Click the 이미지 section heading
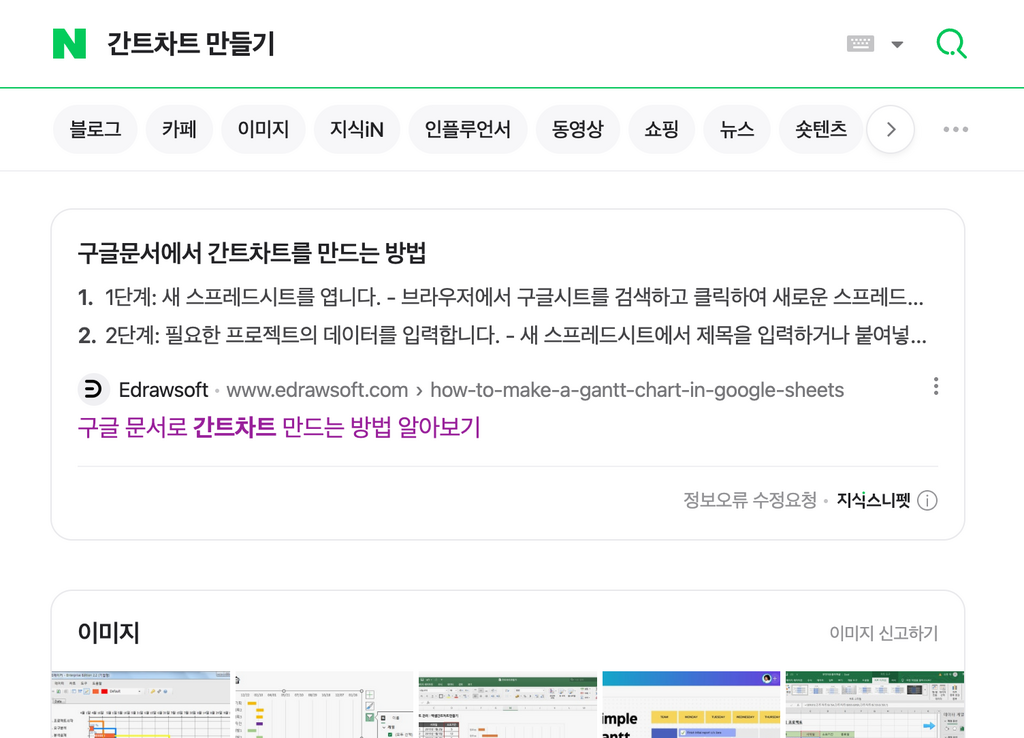Screen dimensions: 1024x738 coord(108,632)
